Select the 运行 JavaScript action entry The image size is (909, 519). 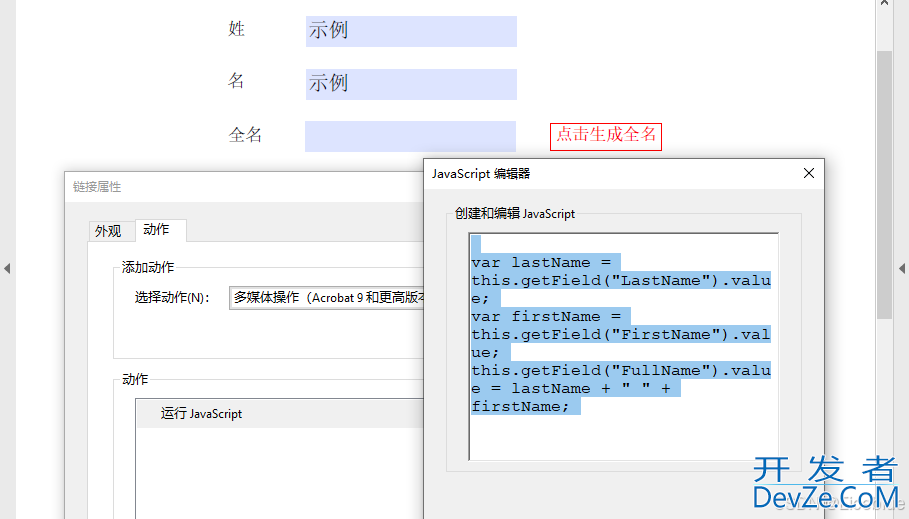[x=280, y=413]
